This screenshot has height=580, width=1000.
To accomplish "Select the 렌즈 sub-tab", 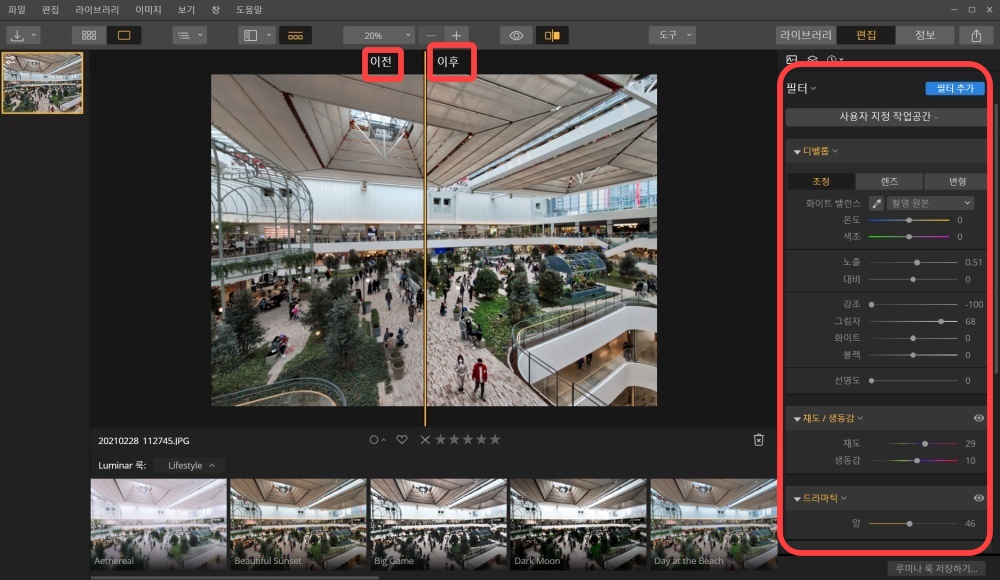I will pyautogui.click(x=889, y=182).
